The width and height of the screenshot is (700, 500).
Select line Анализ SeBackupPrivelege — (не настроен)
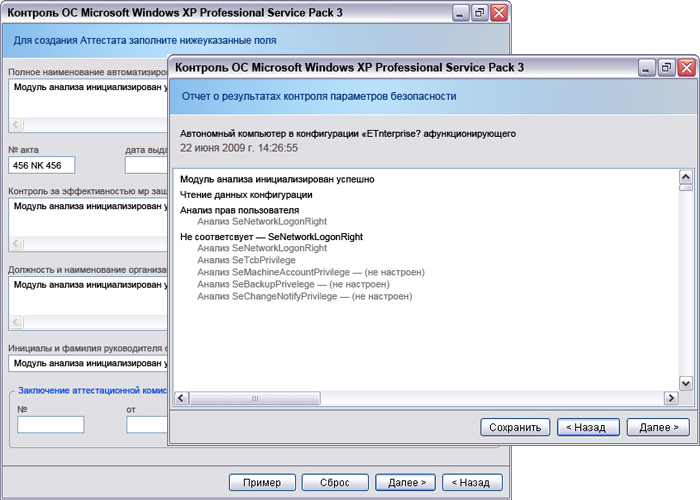[x=293, y=284]
